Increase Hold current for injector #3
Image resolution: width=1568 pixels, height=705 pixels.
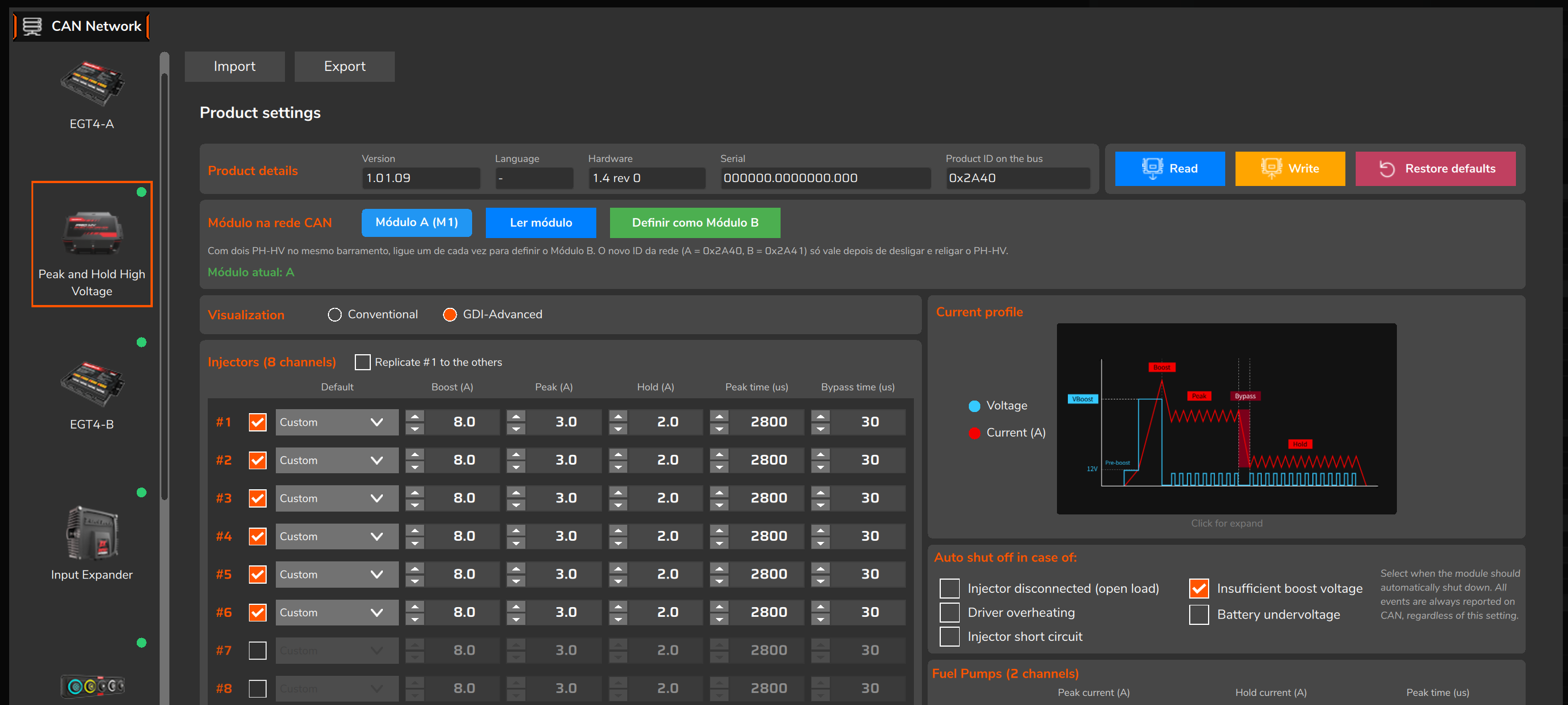618,492
